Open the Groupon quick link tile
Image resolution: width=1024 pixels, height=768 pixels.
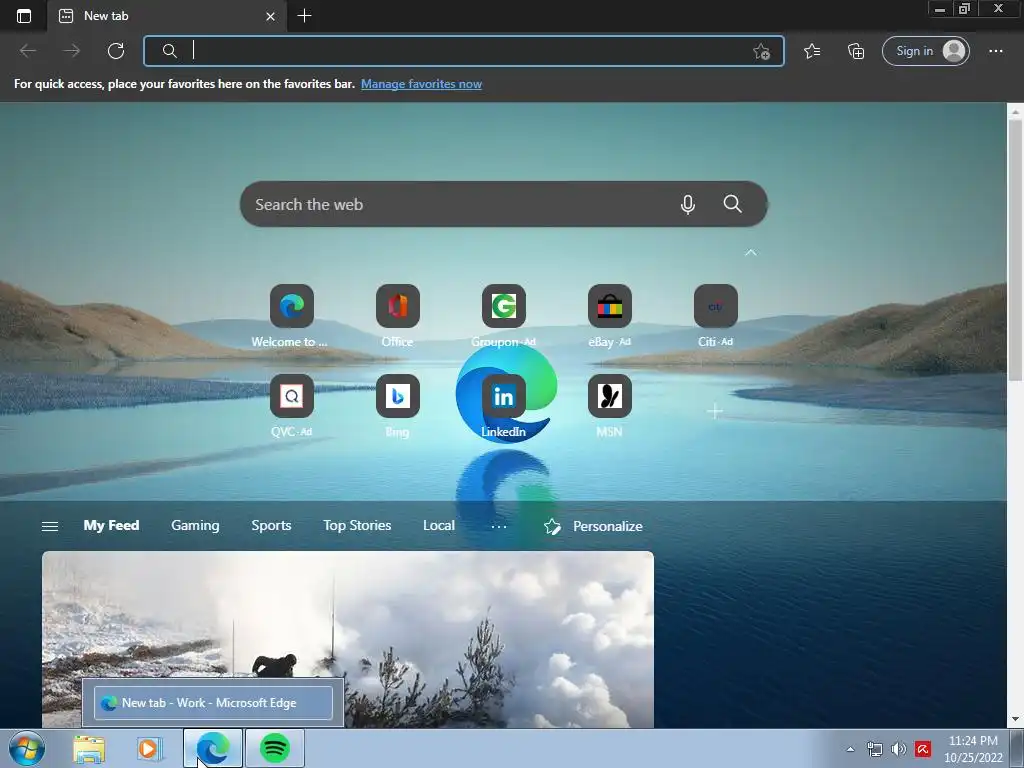504,306
